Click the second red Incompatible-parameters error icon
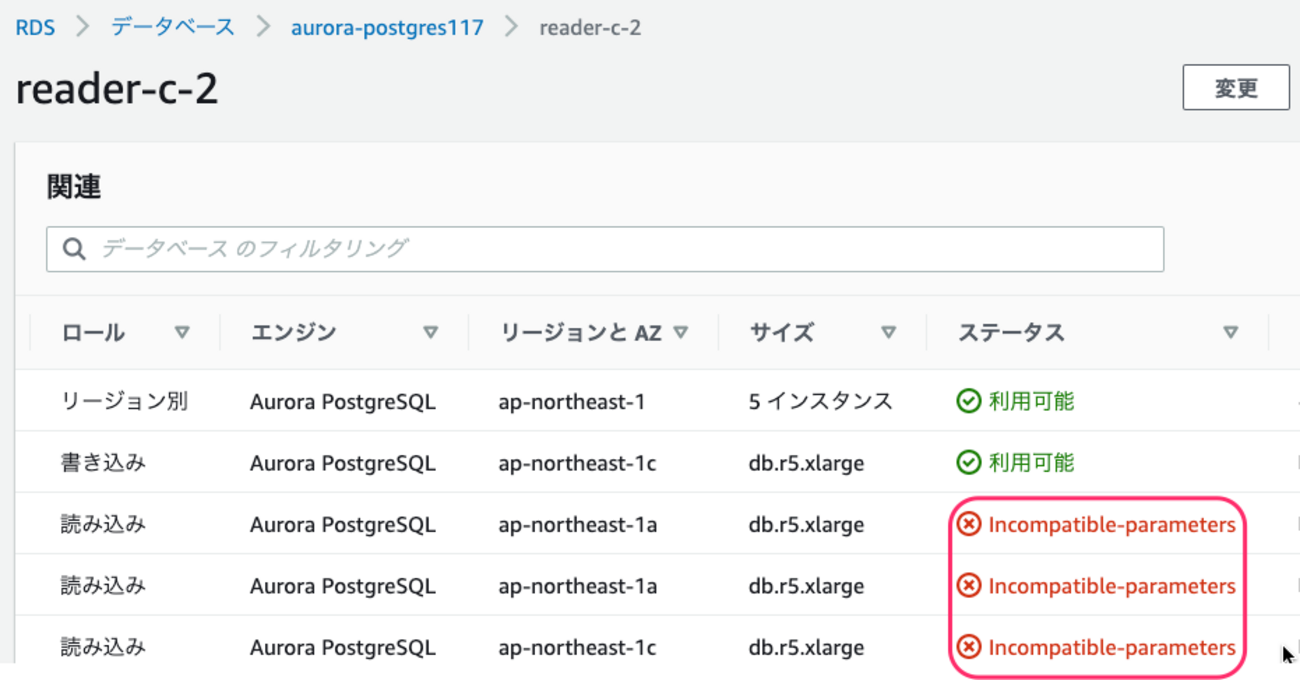 click(x=968, y=586)
